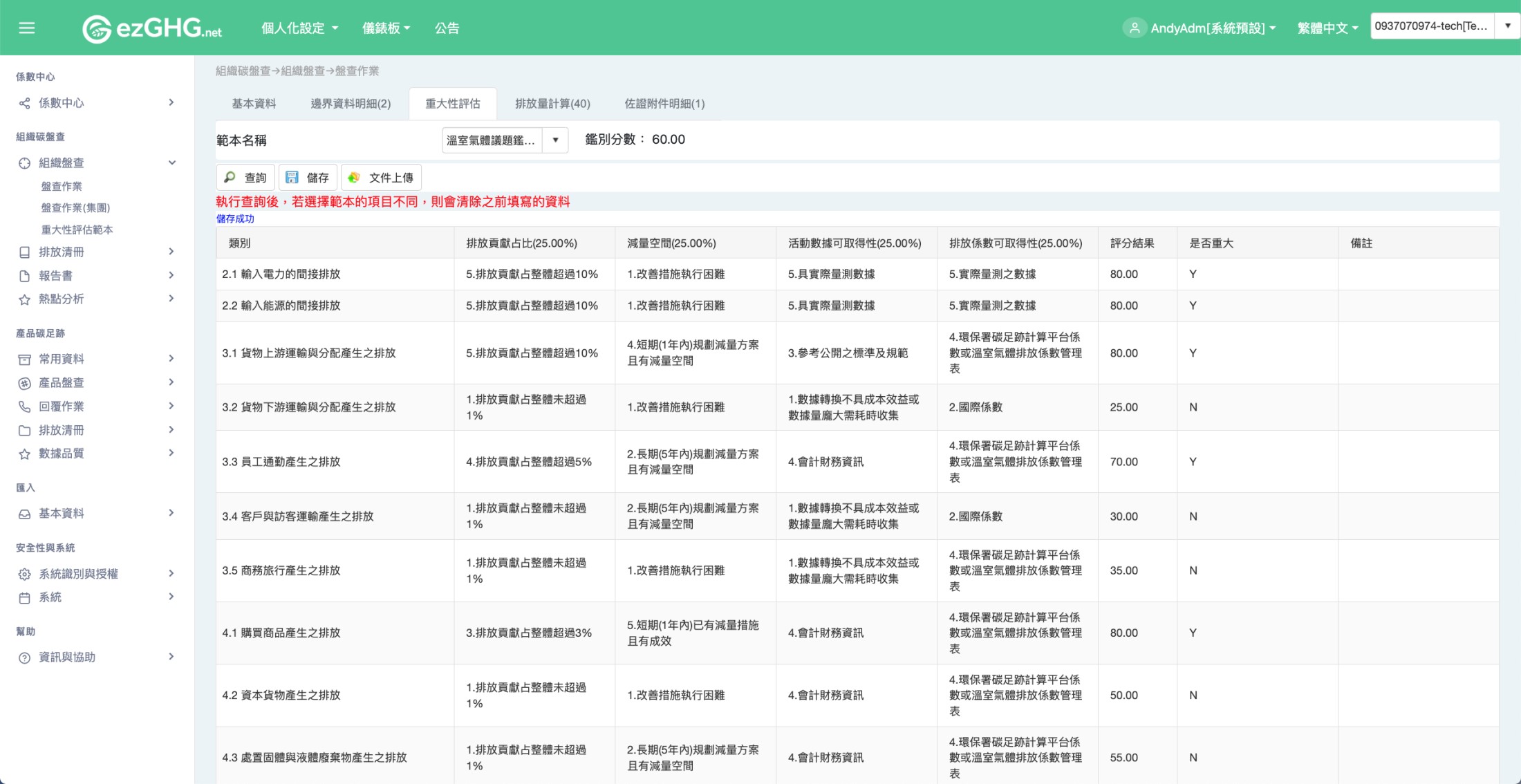Switch to the 佐證附件明細(1) tab
The height and width of the screenshot is (784, 1521).
[664, 104]
